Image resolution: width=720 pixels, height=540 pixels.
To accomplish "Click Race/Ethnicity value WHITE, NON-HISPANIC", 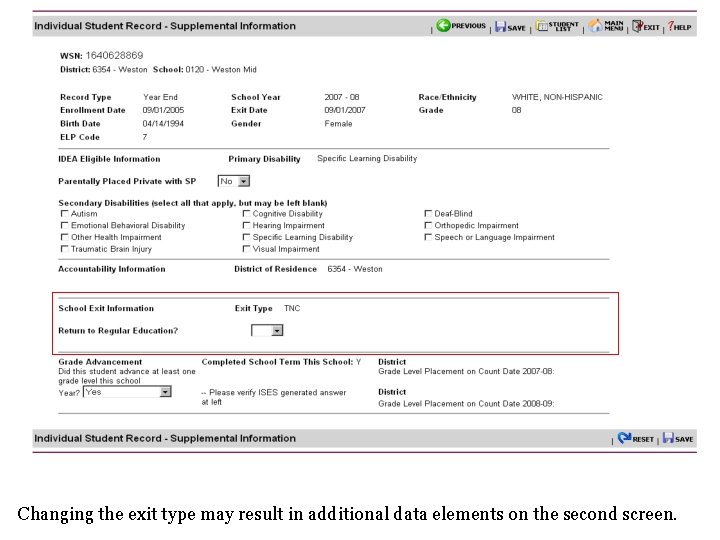I will pos(557,97).
